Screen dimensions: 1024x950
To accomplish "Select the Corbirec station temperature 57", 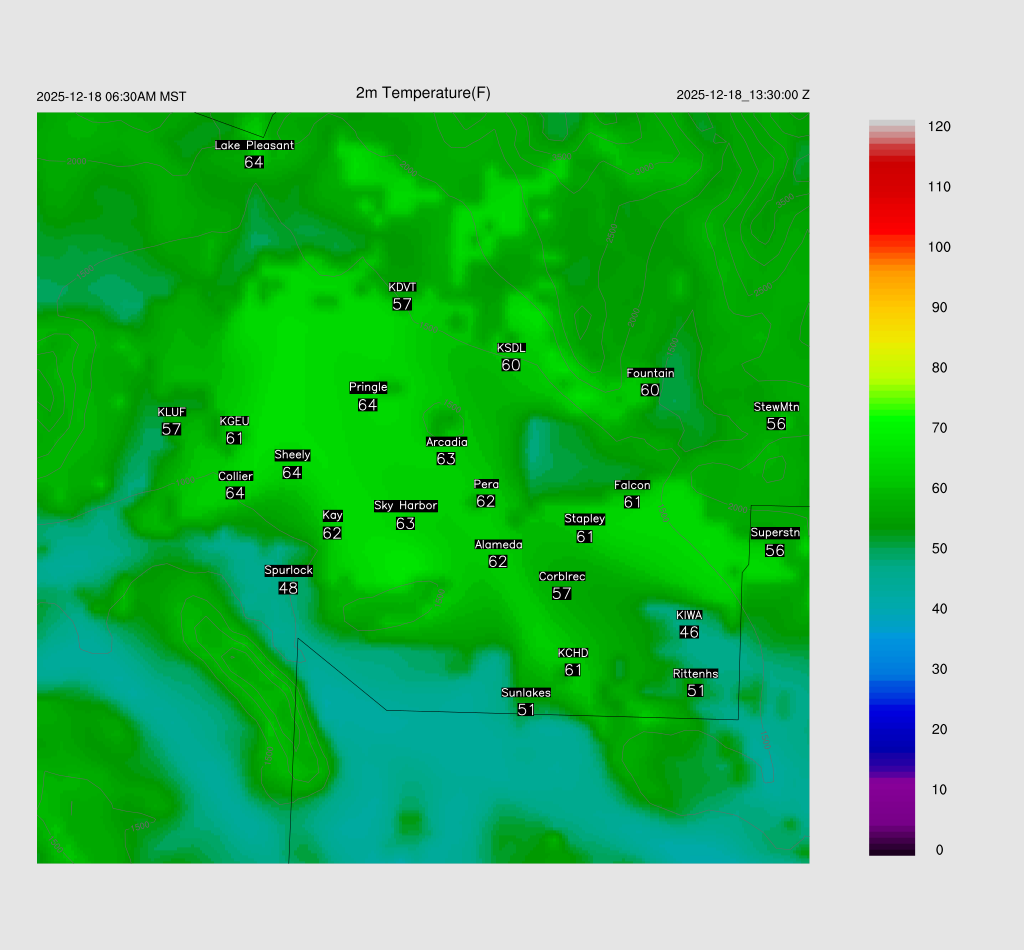I will click(562, 594).
